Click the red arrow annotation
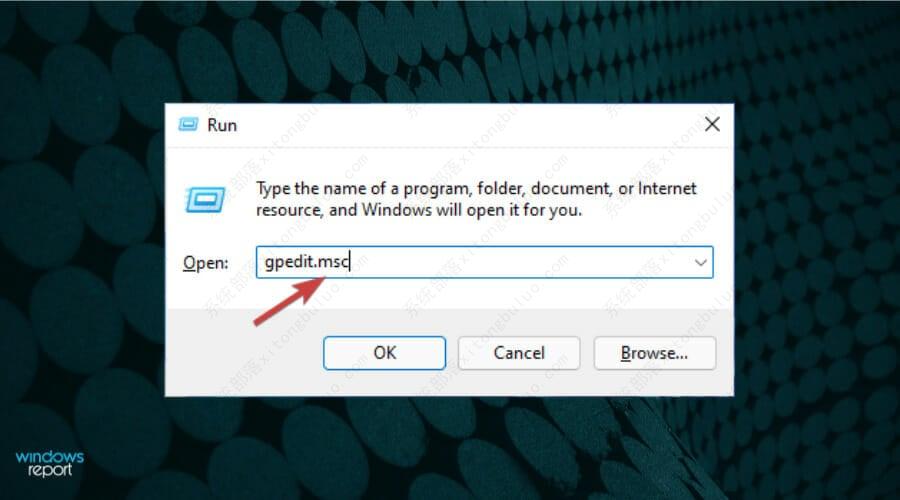 click(x=289, y=301)
